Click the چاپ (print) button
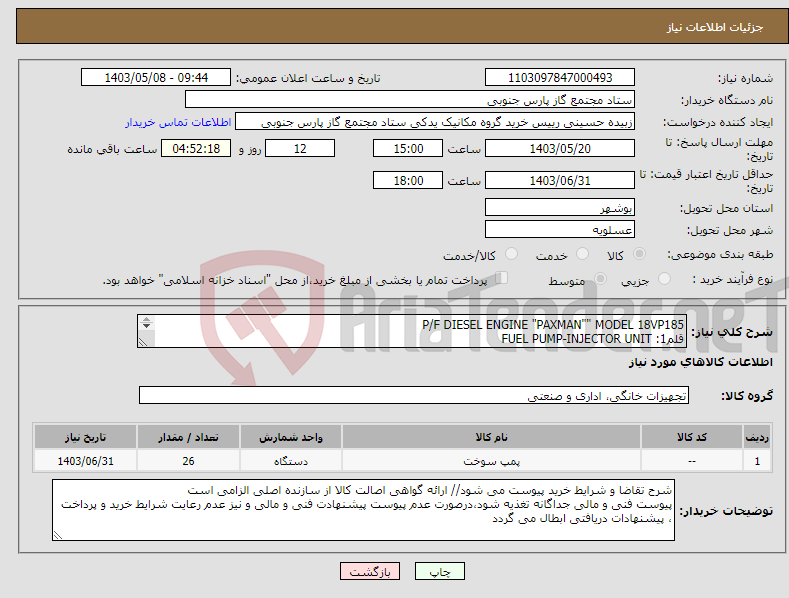 (439, 571)
